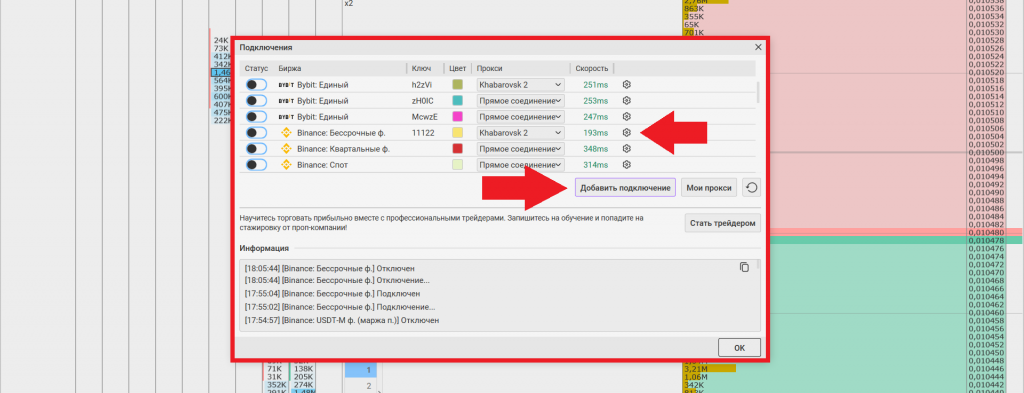This screenshot has height=393, width=1024.
Task: Enable Binance Спот connection switch
Action: pyautogui.click(x=256, y=165)
